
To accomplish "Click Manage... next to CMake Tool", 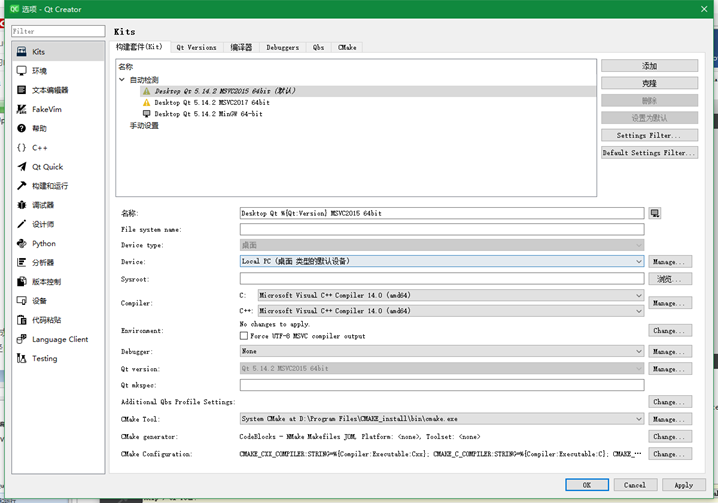I will [670, 419].
